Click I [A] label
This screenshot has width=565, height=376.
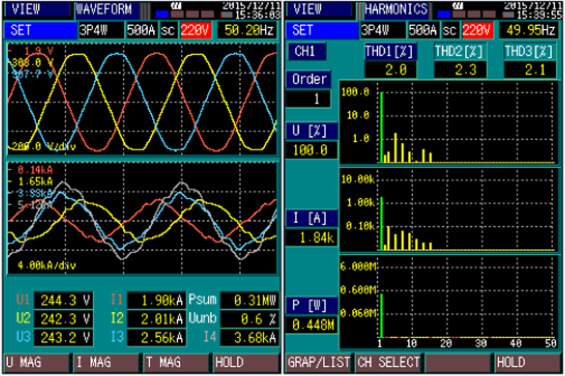coord(312,218)
